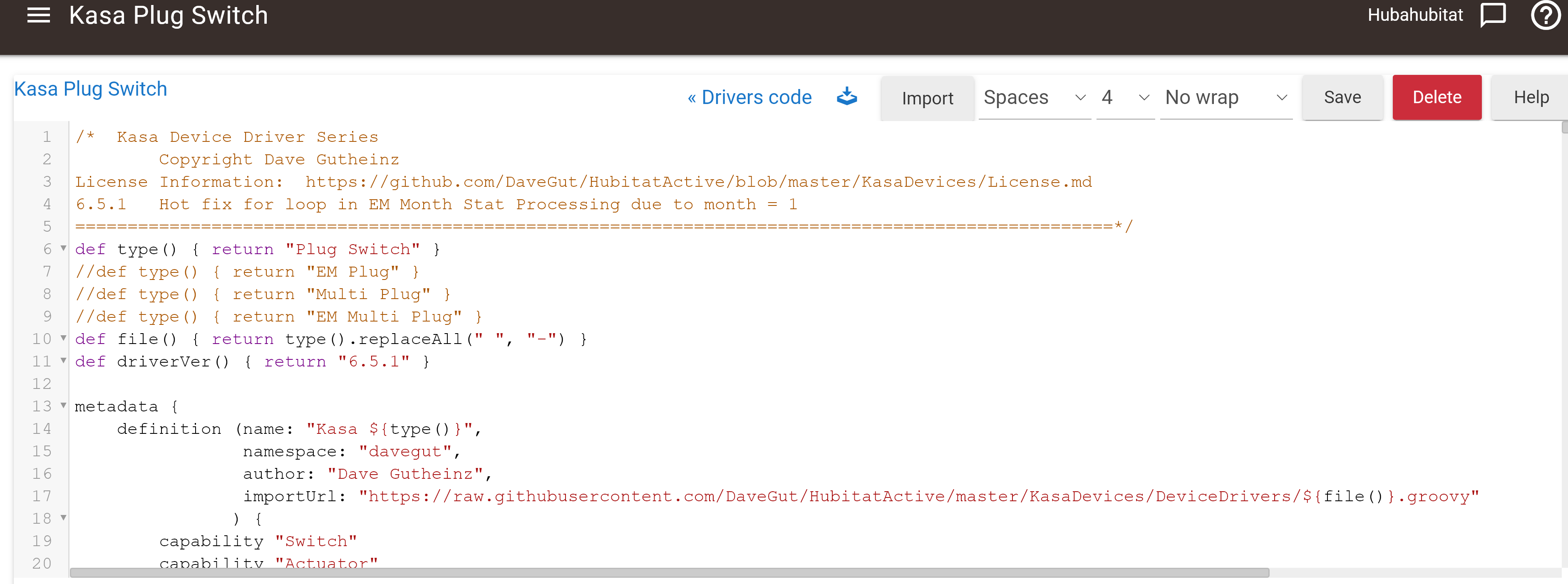Open the indent size 4 dropdown
The image size is (1568, 584).
(1125, 97)
